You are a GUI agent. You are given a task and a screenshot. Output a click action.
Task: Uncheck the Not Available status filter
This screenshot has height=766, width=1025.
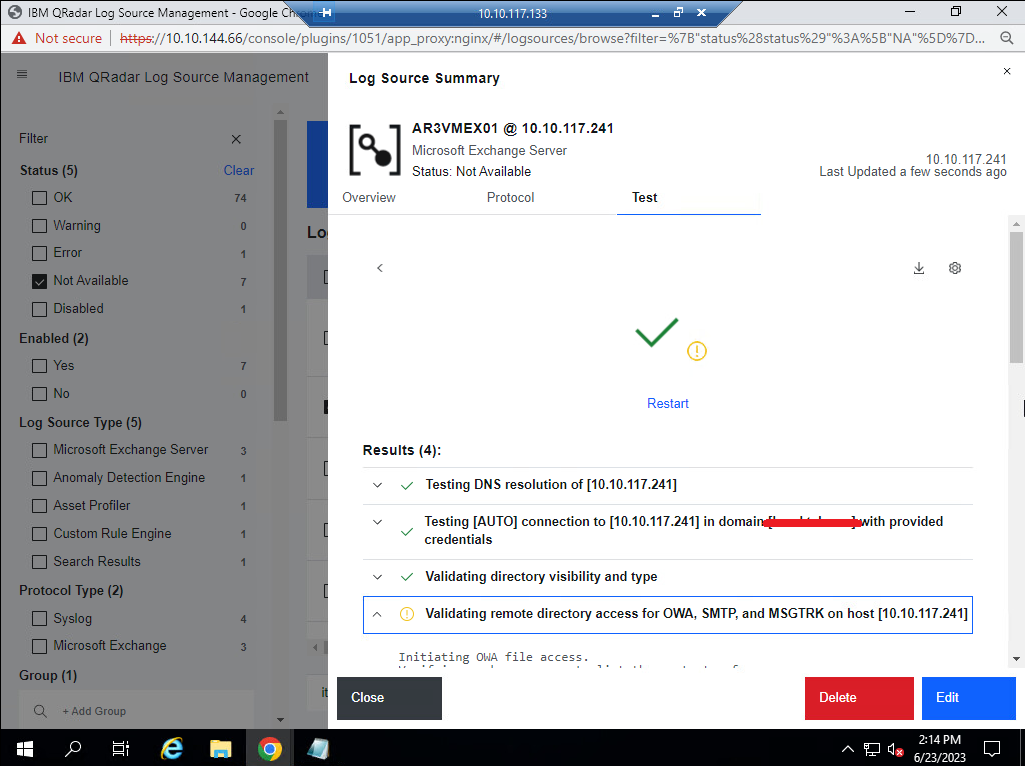point(39,282)
